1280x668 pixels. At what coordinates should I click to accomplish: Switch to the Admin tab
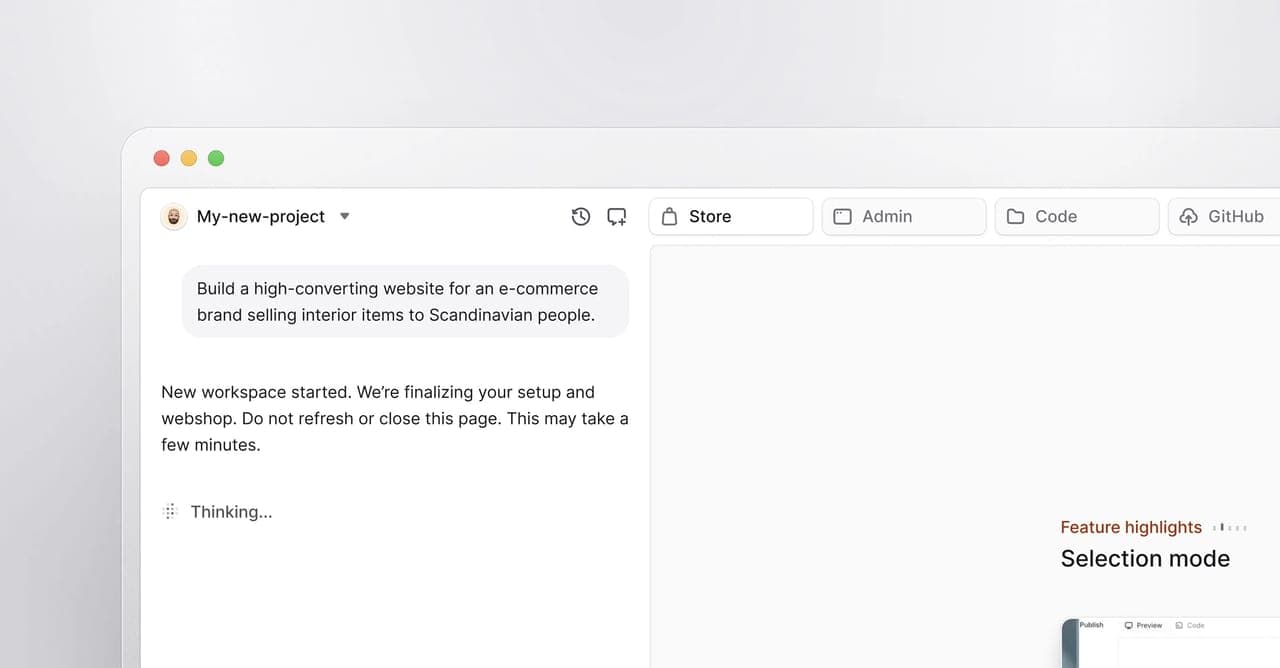point(904,216)
